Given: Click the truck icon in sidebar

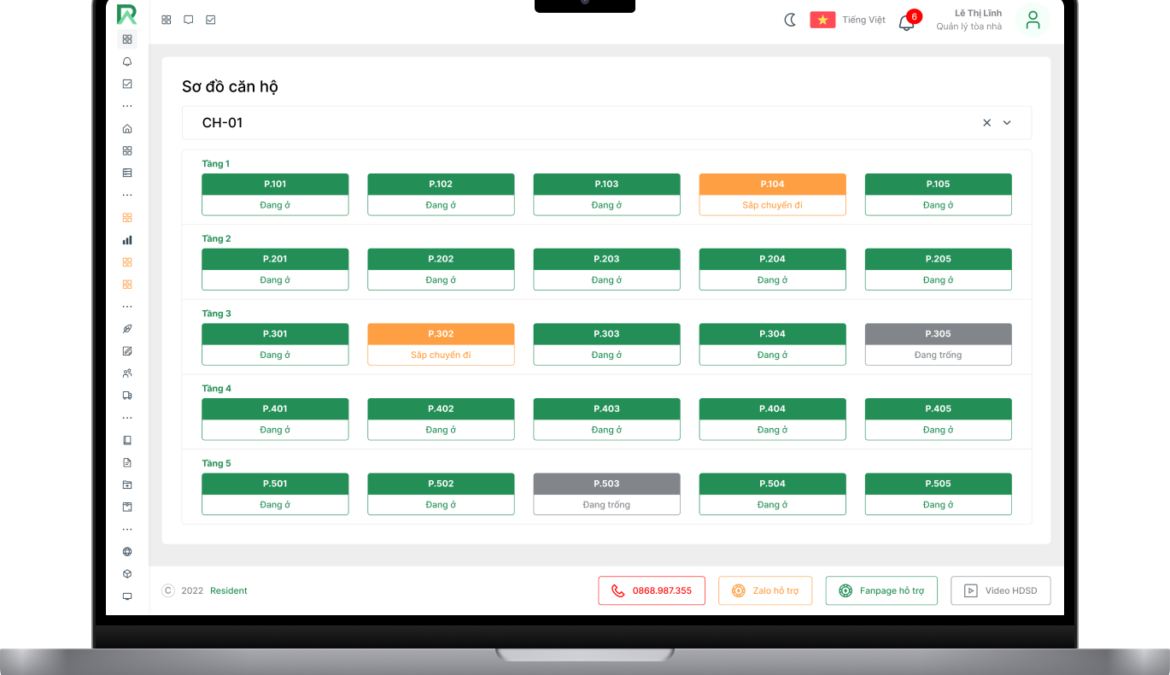Looking at the screenshot, I should (x=127, y=396).
